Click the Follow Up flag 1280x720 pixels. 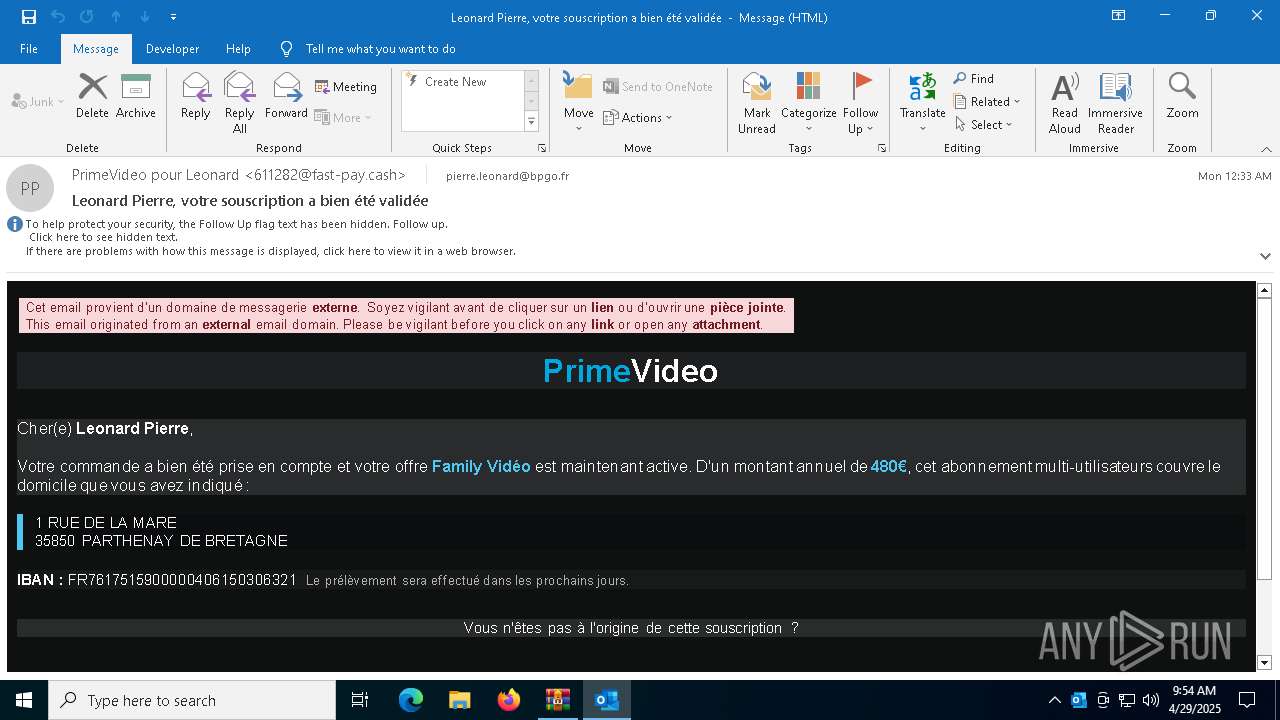click(x=860, y=103)
